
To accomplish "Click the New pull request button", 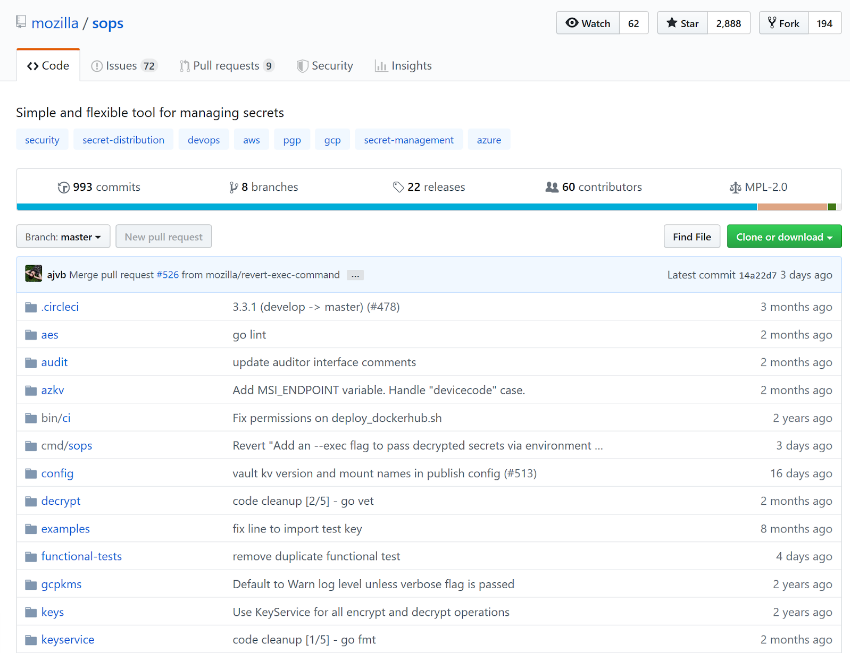I will pyautogui.click(x=164, y=237).
